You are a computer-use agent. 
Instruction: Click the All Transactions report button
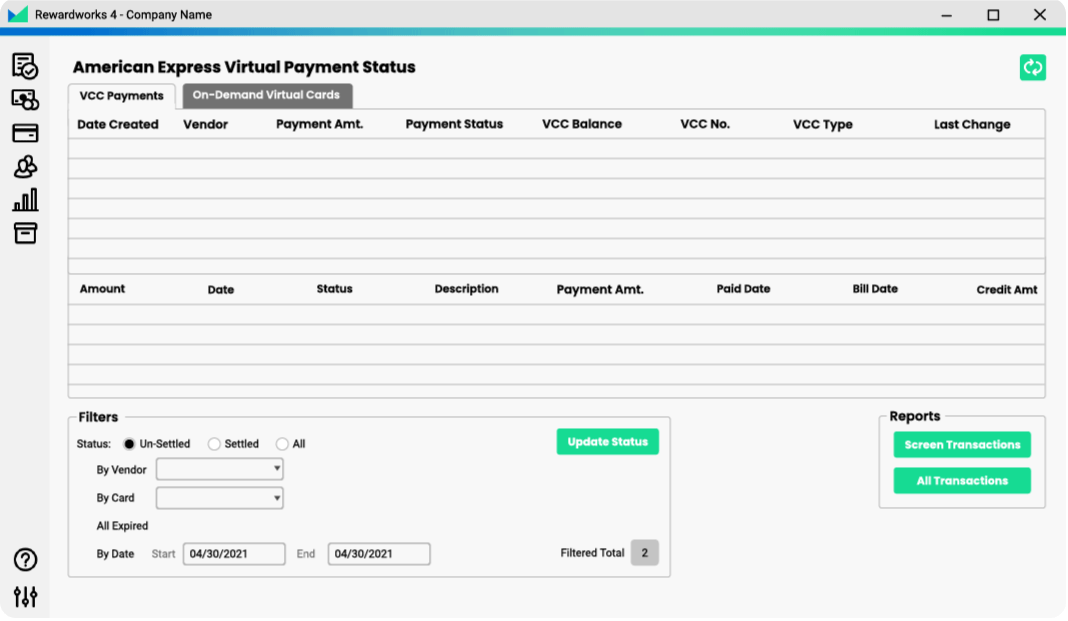[962, 481]
